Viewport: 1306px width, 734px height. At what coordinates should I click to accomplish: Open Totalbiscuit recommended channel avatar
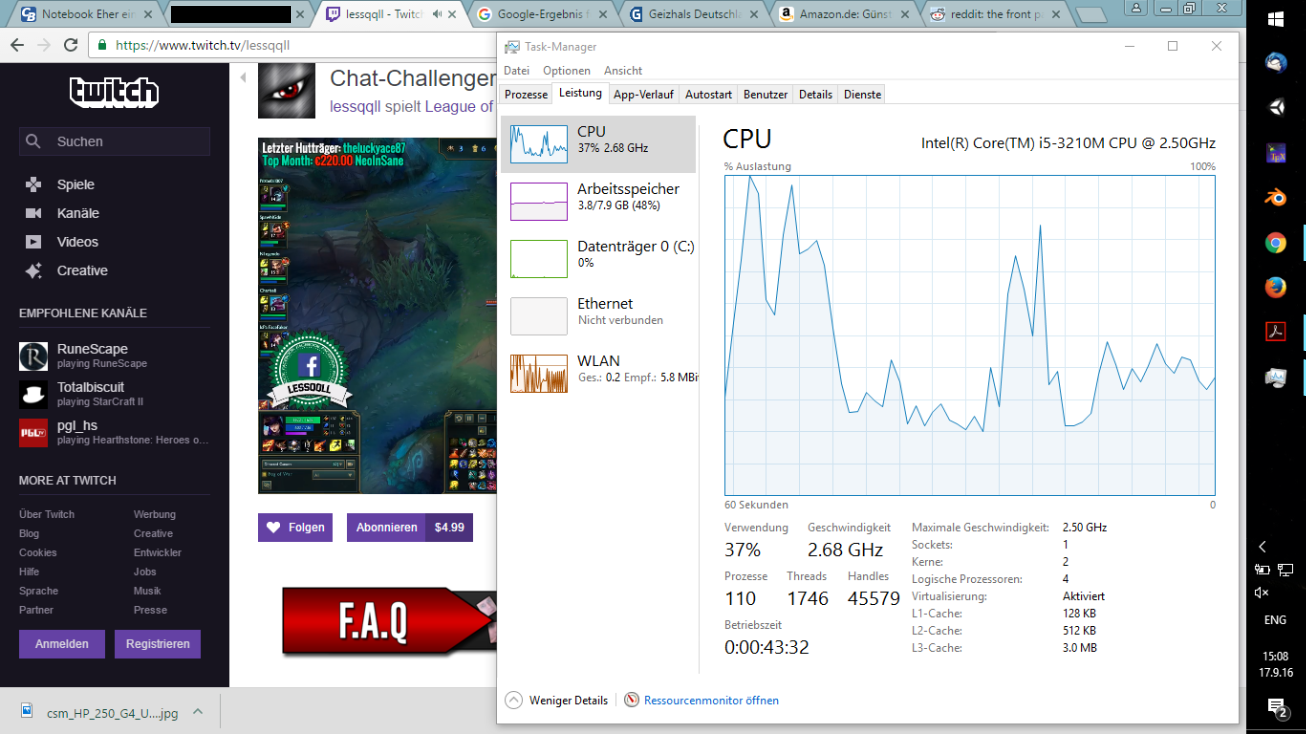pos(33,394)
